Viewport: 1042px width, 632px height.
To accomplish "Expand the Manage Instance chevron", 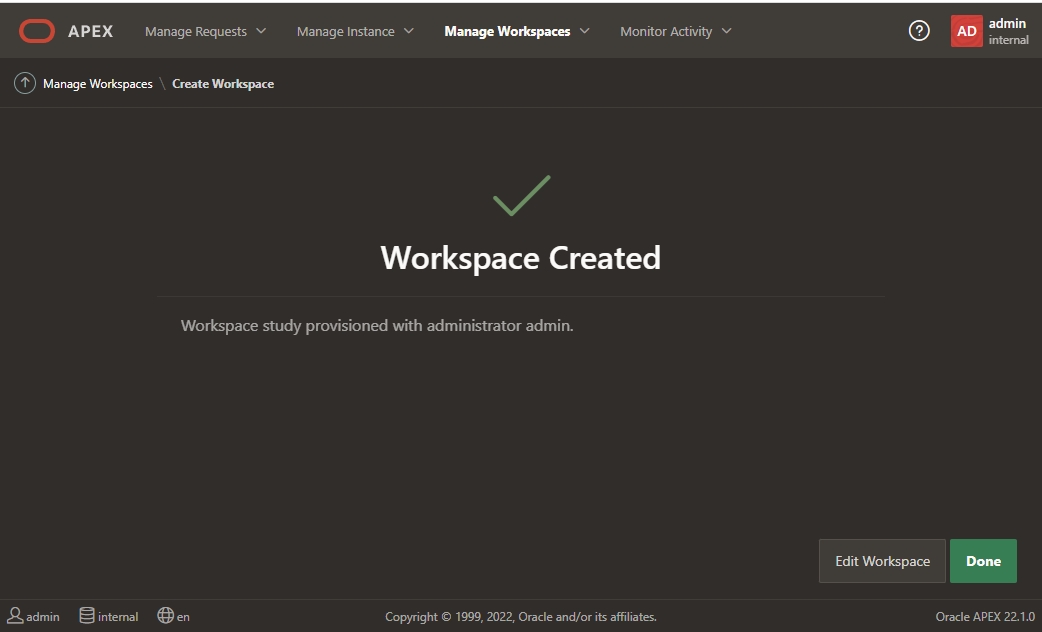I will click(x=408, y=31).
